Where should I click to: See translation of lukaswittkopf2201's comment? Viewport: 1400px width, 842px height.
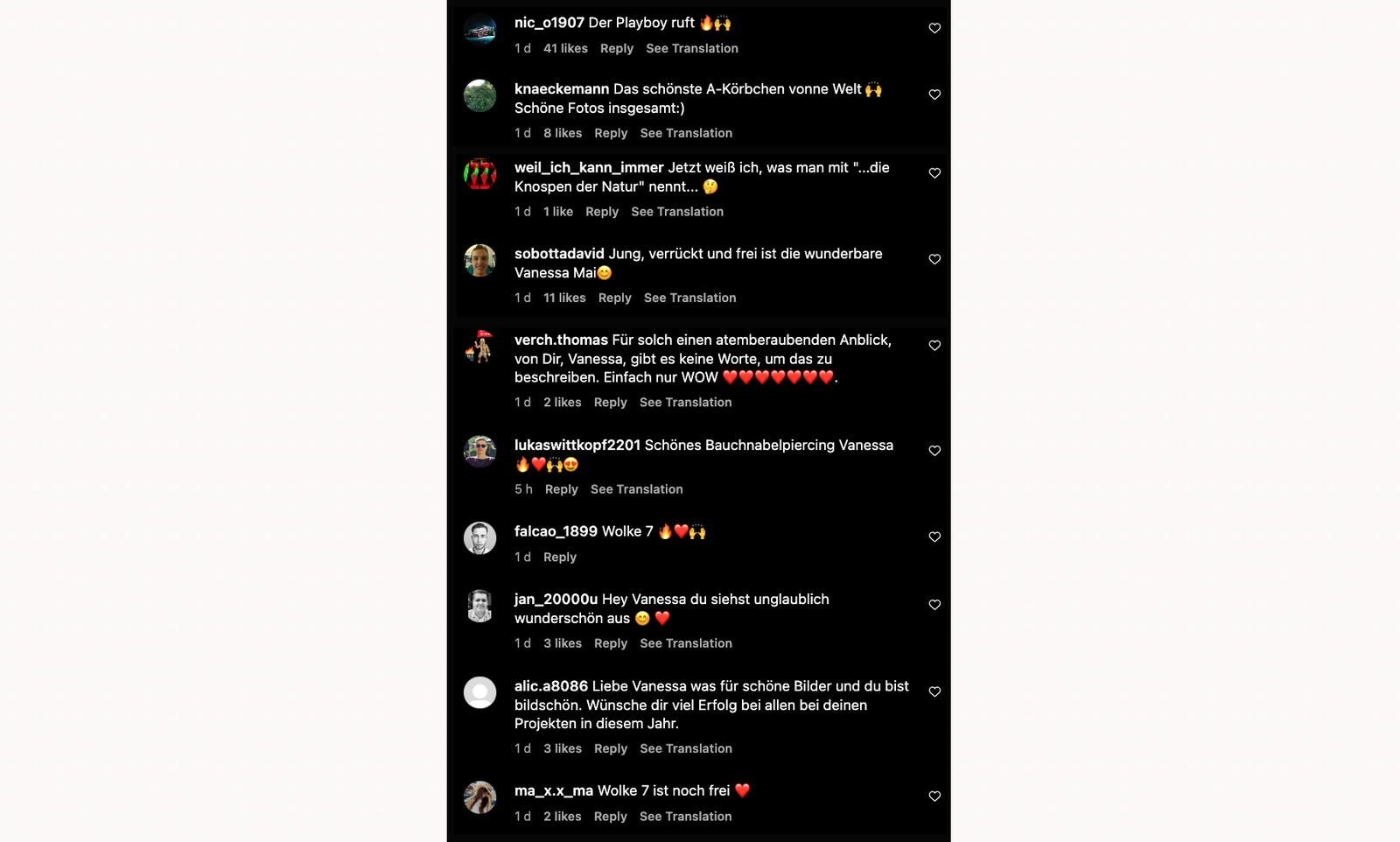coord(636,490)
